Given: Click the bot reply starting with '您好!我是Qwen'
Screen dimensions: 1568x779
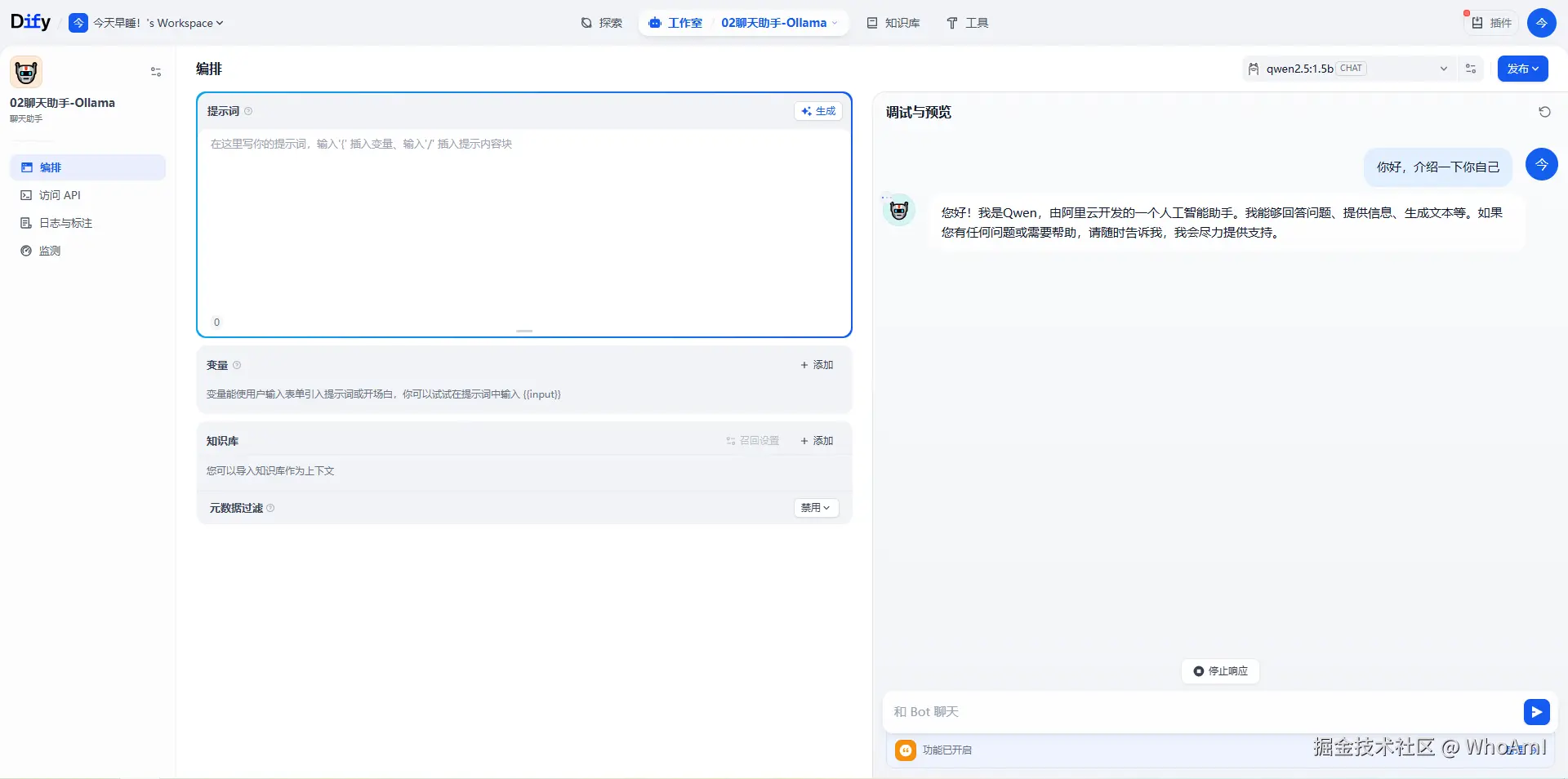Looking at the screenshot, I should click(x=1227, y=223).
